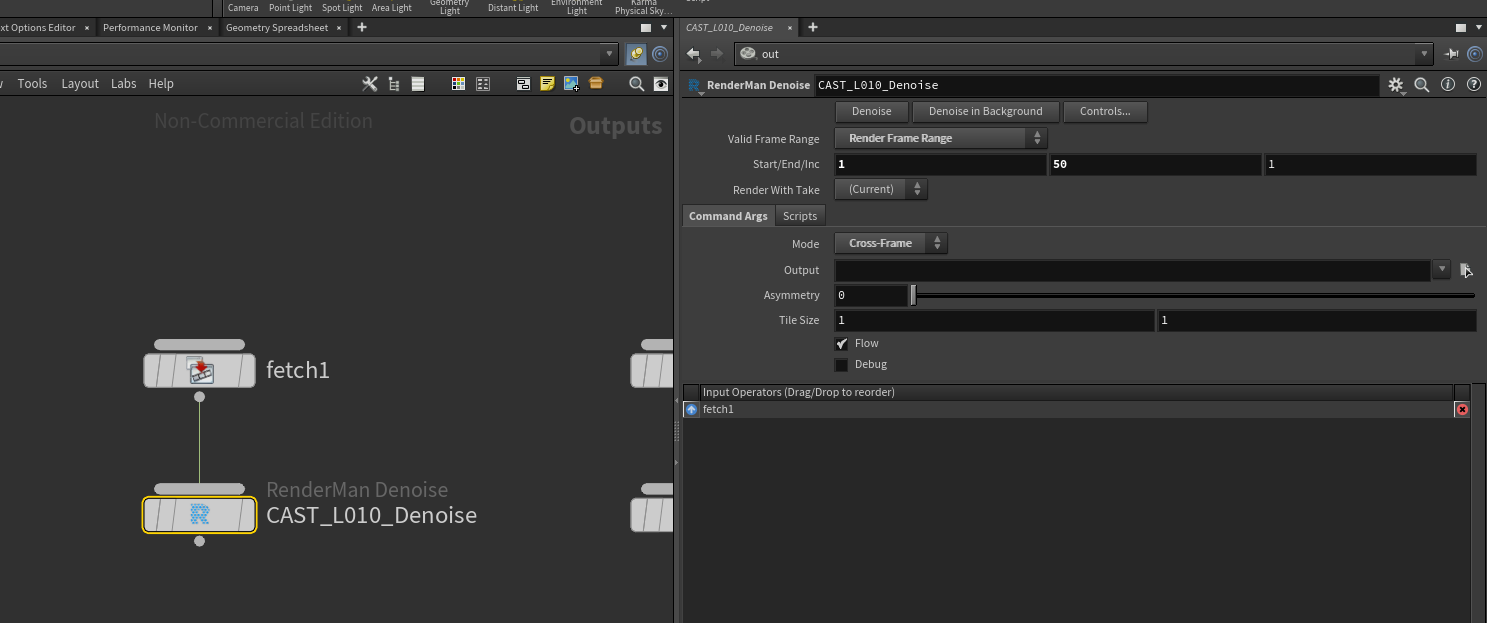Enable the Debug checkbox
Screen dimensions: 1487x623
coord(841,365)
